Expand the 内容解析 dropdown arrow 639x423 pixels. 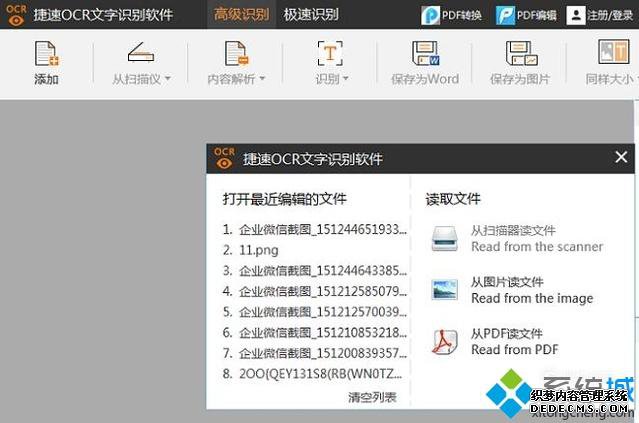pyautogui.click(x=262, y=79)
